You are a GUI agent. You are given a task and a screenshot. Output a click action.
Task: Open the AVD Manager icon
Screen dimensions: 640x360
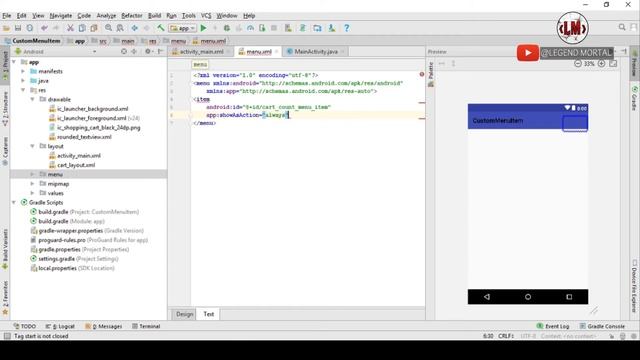(288, 28)
